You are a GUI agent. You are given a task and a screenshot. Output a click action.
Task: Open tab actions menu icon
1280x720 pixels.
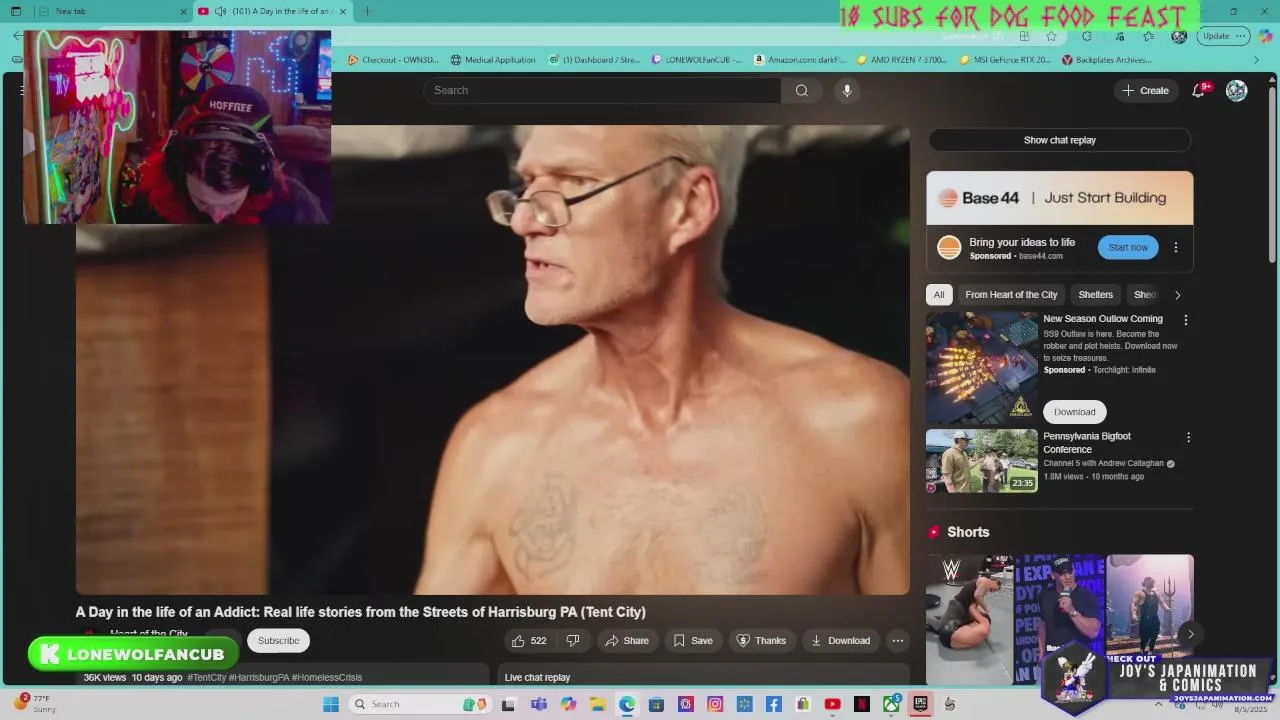pos(16,11)
